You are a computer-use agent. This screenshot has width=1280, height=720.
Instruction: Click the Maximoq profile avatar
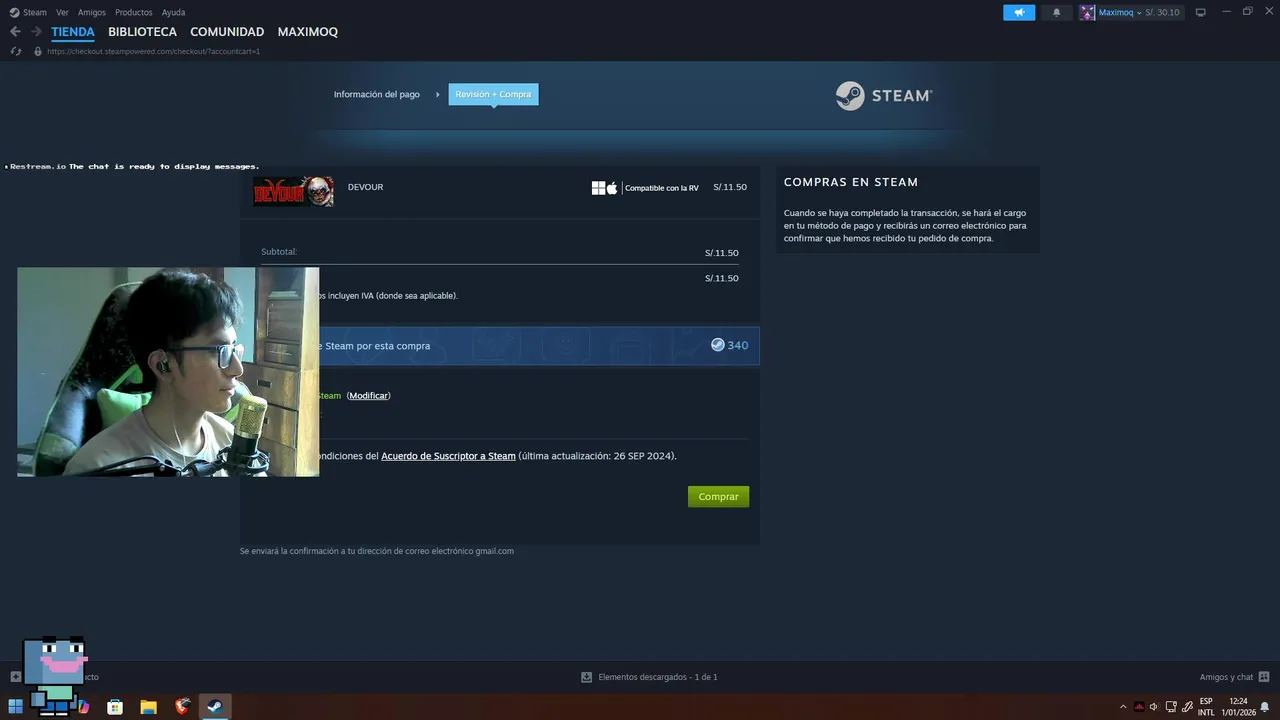(1087, 12)
